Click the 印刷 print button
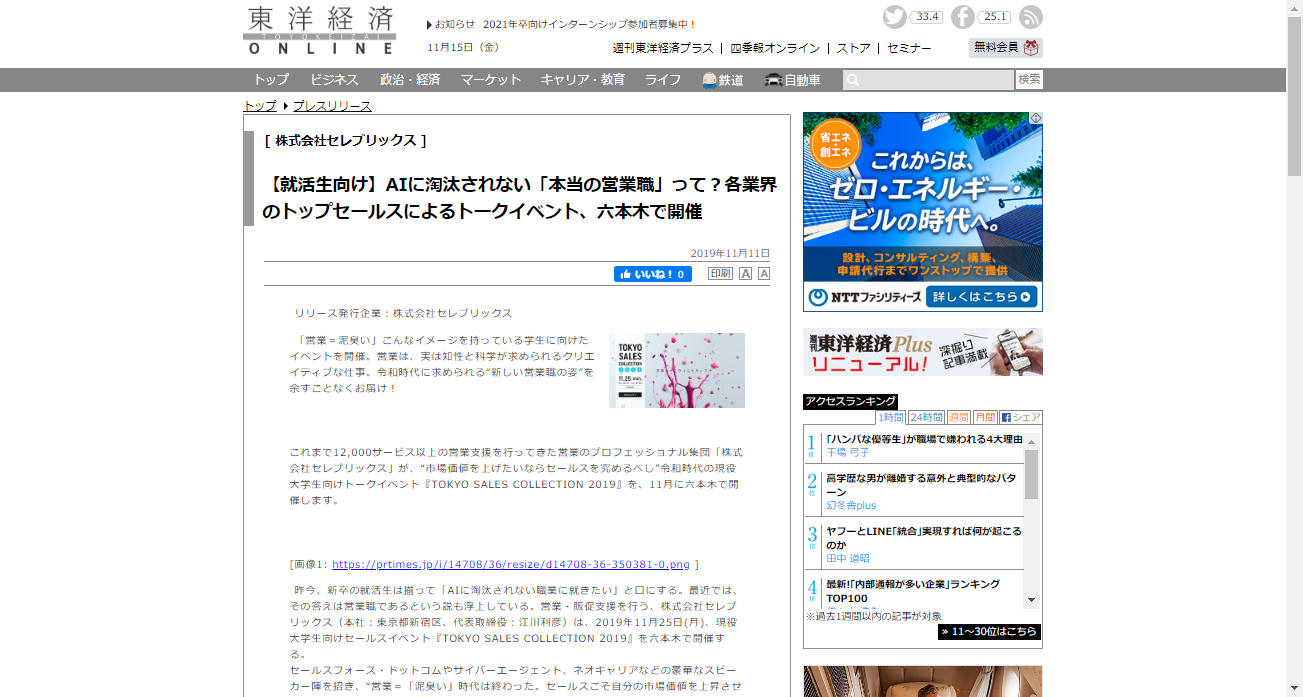The height and width of the screenshot is (697, 1303). click(720, 274)
